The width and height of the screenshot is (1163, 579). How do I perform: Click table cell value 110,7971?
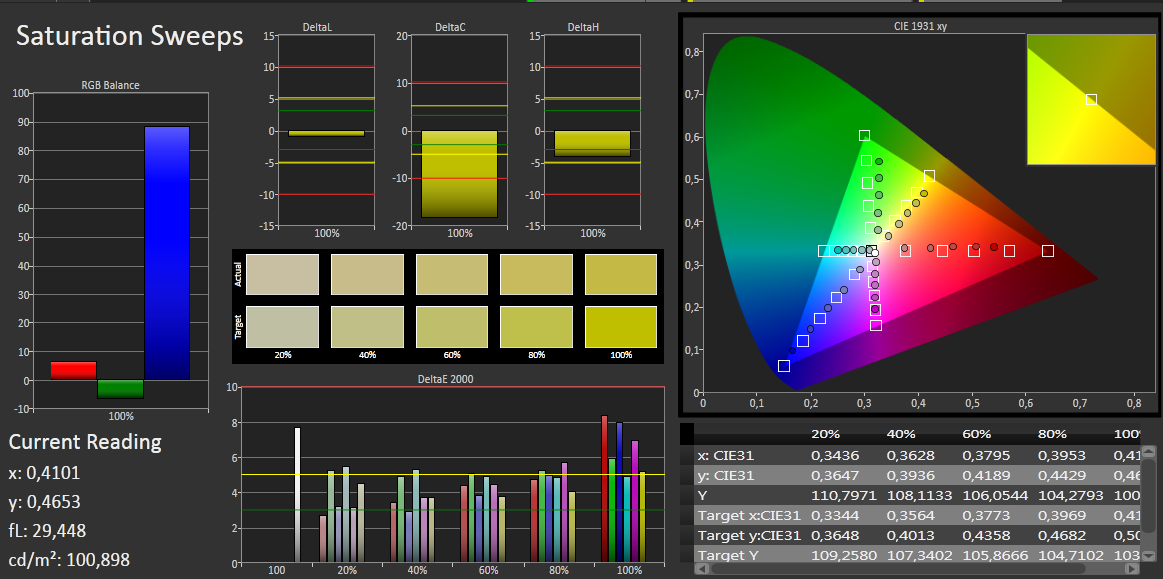[843, 495]
